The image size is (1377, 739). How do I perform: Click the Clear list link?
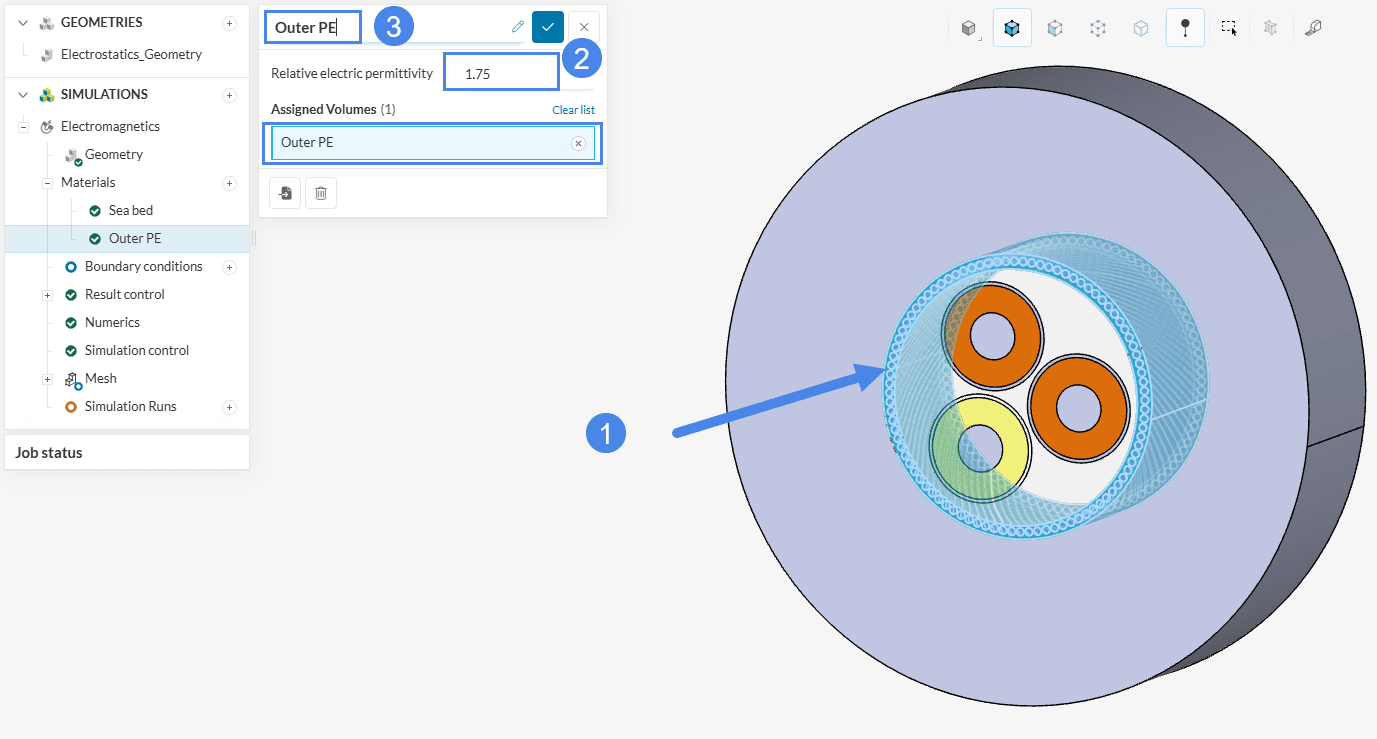pos(573,110)
